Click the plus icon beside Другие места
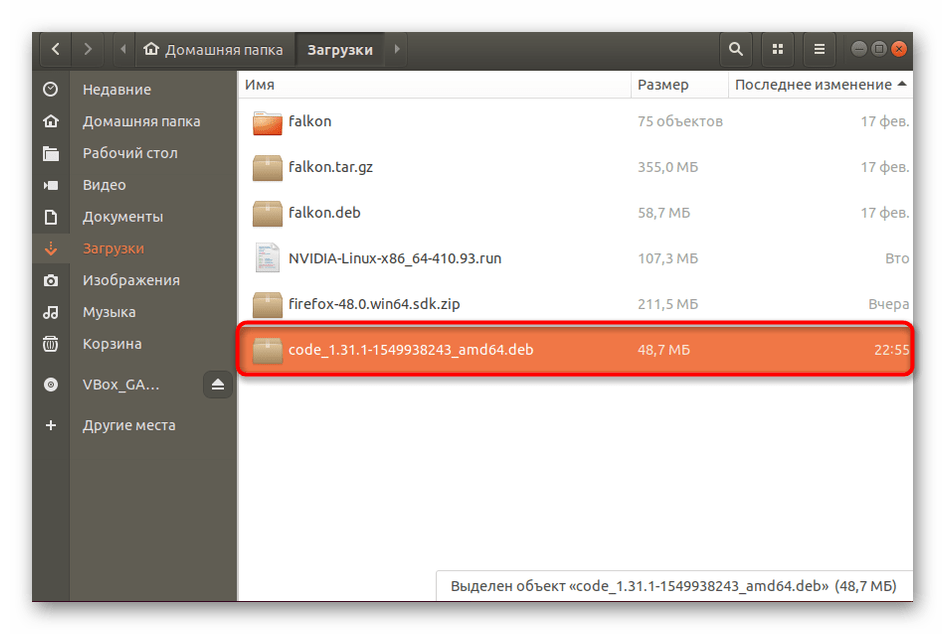This screenshot has height=634, width=945. click(x=51, y=425)
